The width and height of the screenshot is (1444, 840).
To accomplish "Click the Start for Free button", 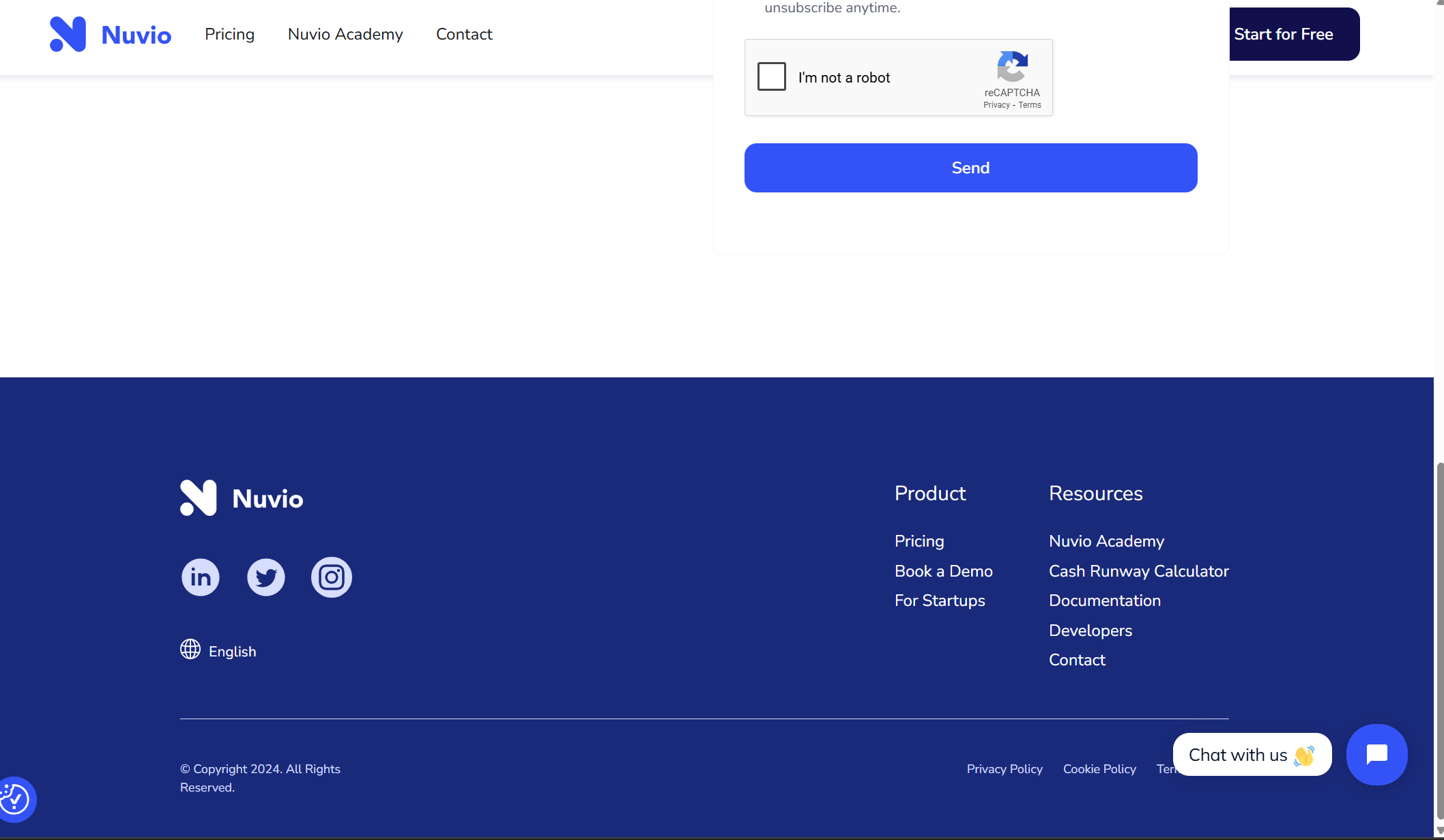I will (1290, 34).
